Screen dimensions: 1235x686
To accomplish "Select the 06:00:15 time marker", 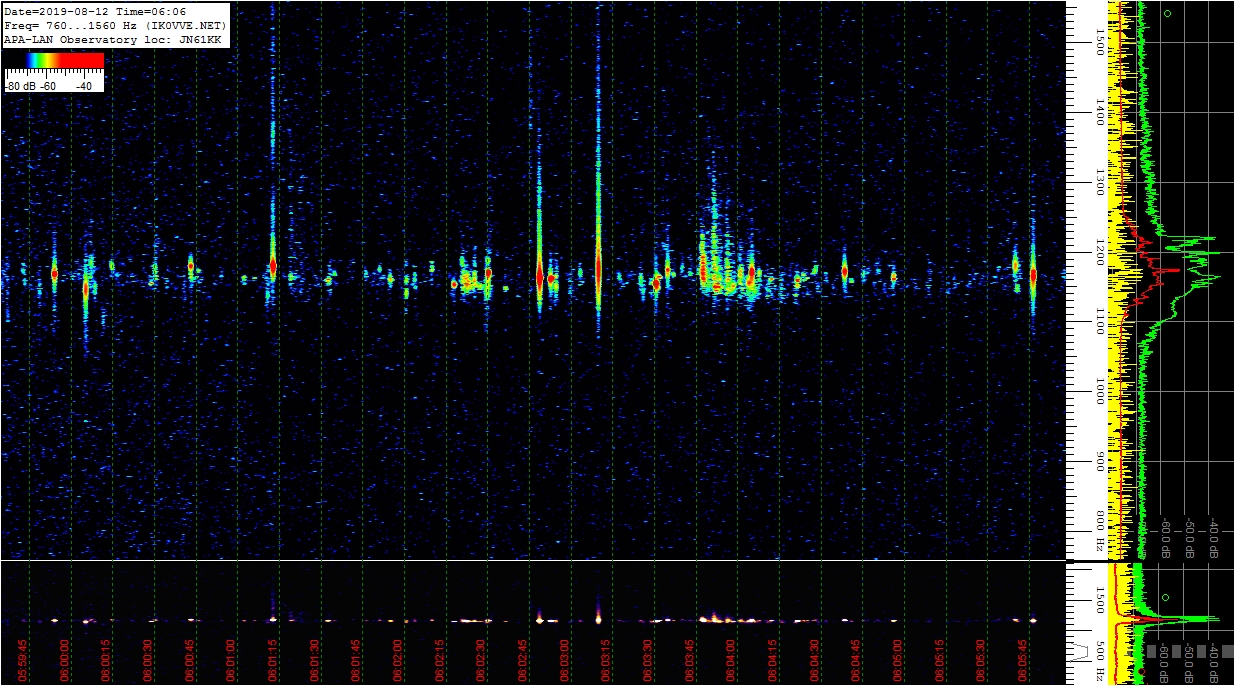I will (x=107, y=658).
